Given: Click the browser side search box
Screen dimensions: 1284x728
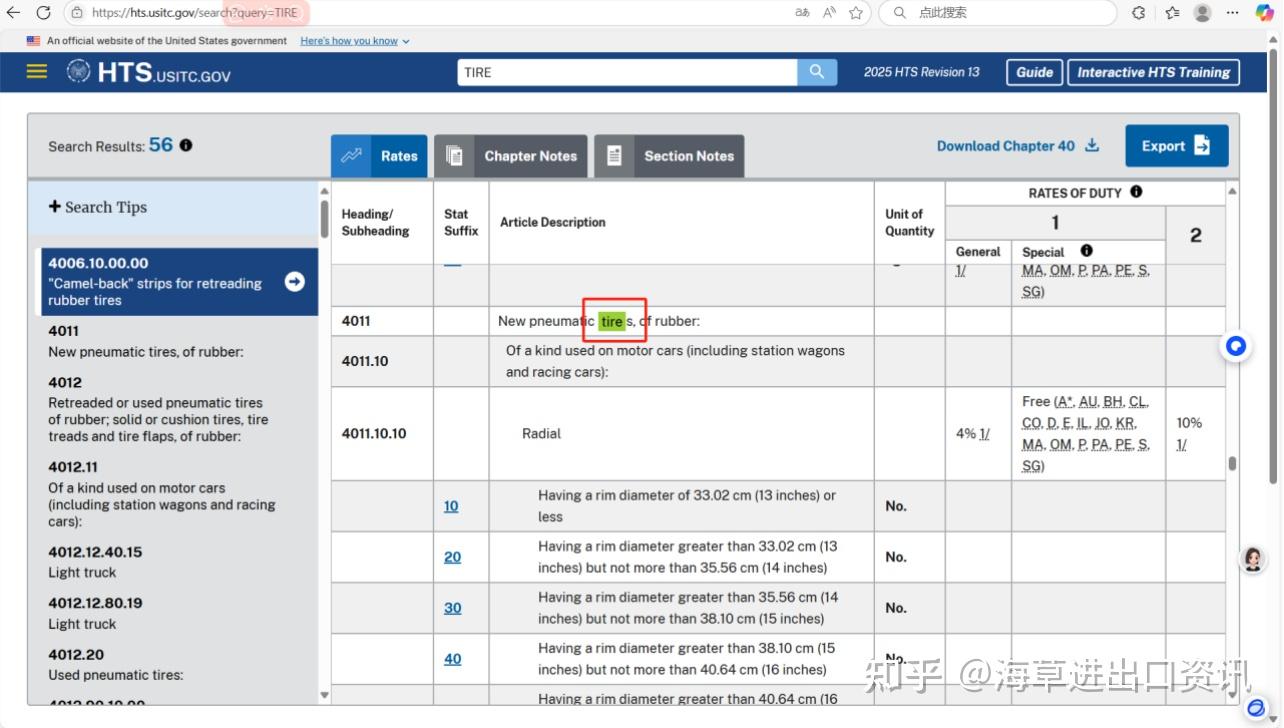Looking at the screenshot, I should (x=997, y=13).
